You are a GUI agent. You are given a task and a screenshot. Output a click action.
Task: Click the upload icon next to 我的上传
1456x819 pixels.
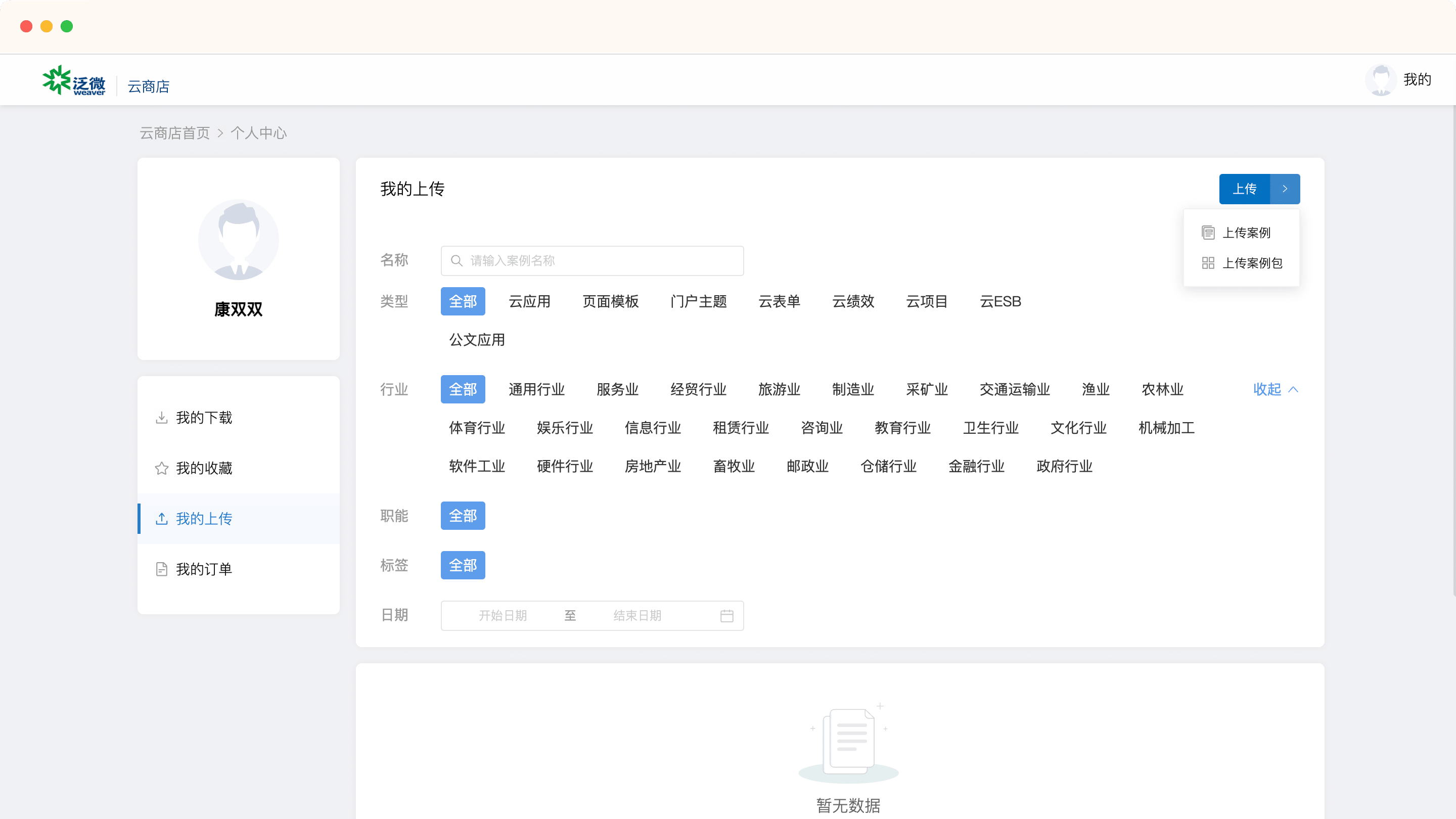click(x=162, y=518)
